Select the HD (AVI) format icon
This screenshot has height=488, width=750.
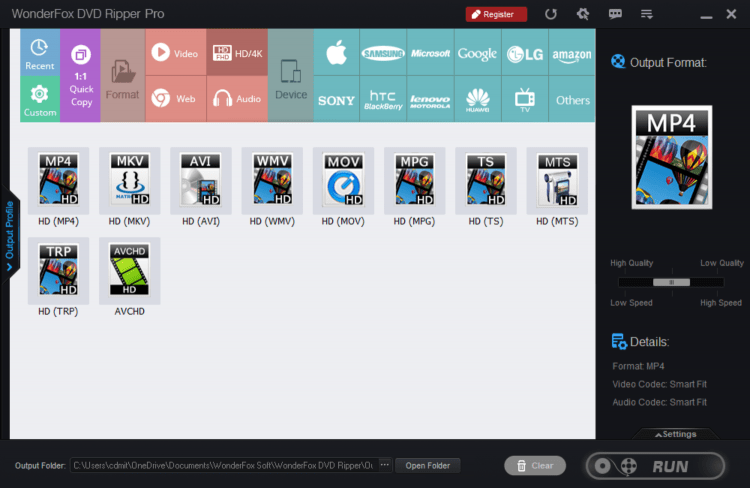pyautogui.click(x=201, y=180)
